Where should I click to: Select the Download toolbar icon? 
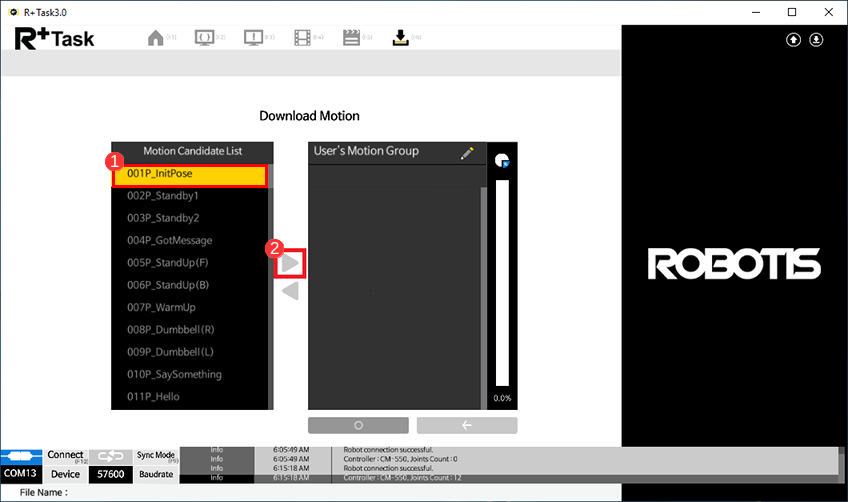point(400,38)
